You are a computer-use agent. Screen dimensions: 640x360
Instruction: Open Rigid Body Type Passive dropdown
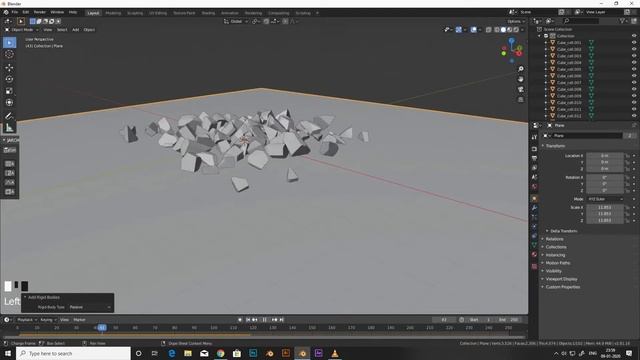[x=90, y=307]
